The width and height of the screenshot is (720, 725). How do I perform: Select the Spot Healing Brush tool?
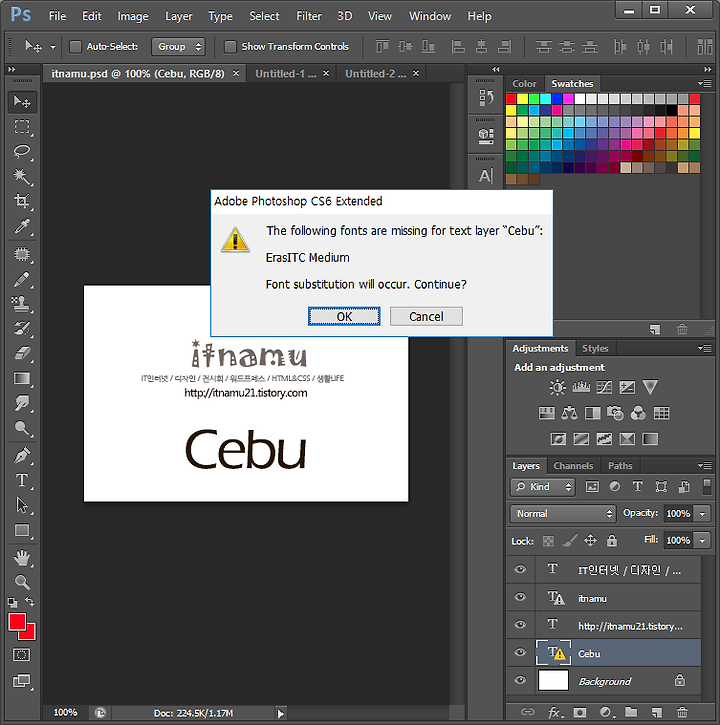point(22,254)
